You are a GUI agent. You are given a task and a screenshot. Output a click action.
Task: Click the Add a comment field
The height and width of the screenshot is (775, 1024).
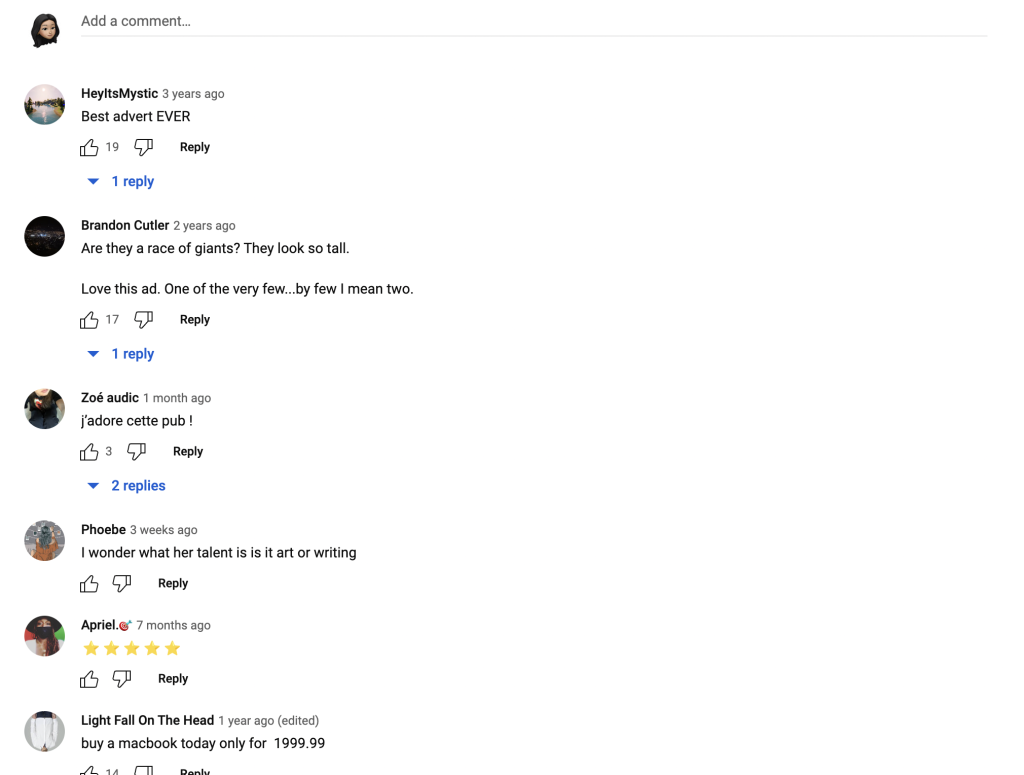pyautogui.click(x=534, y=22)
